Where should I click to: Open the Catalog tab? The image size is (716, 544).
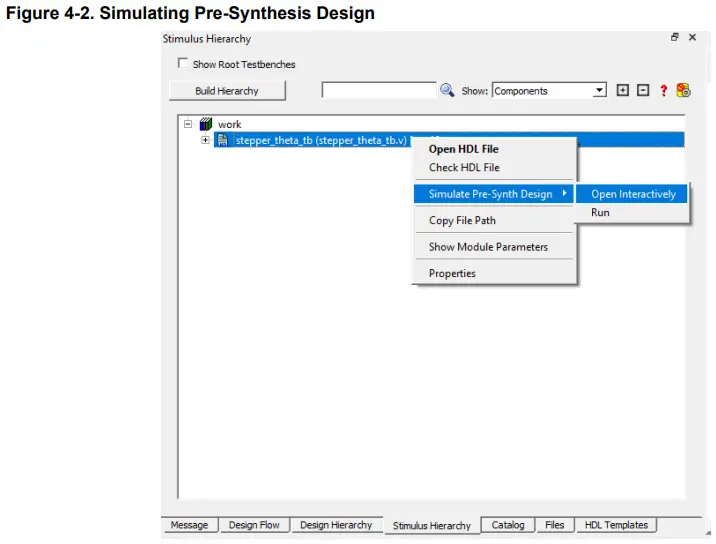point(508,525)
